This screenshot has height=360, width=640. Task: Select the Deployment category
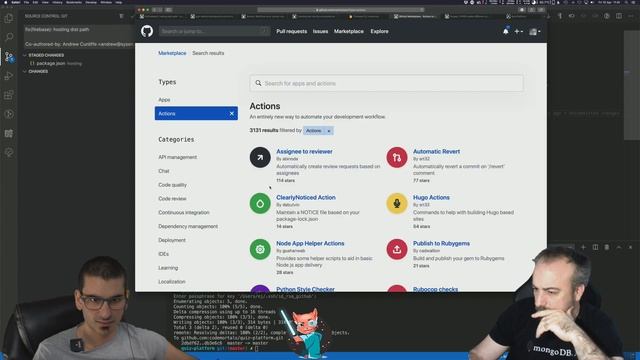(x=172, y=240)
